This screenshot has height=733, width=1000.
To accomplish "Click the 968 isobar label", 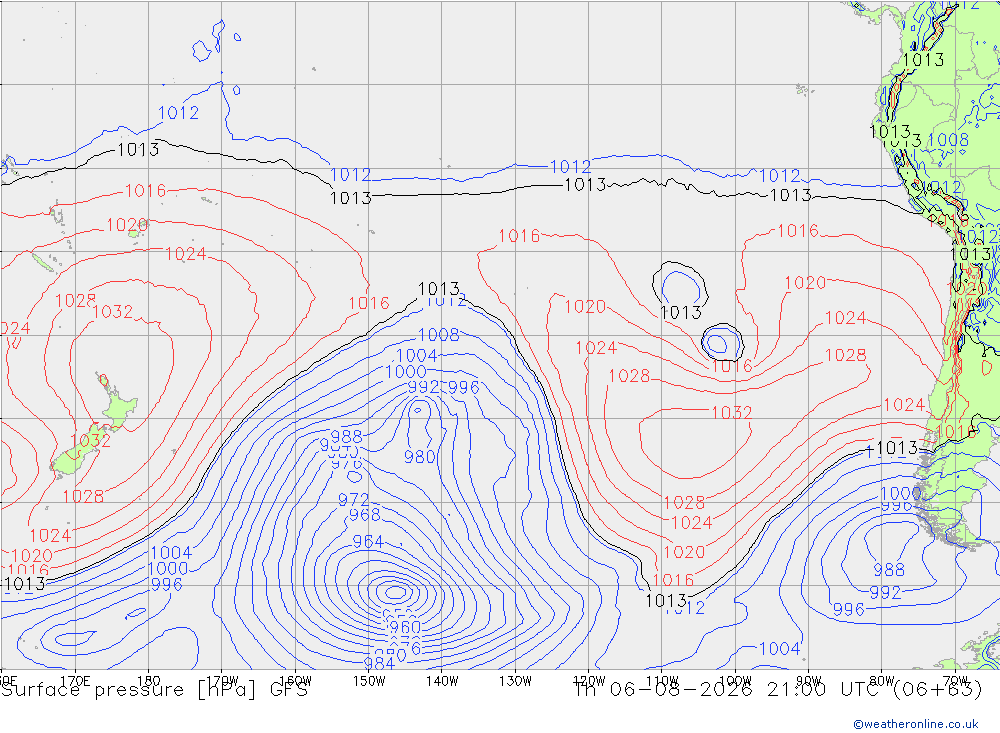I will pyautogui.click(x=365, y=514).
